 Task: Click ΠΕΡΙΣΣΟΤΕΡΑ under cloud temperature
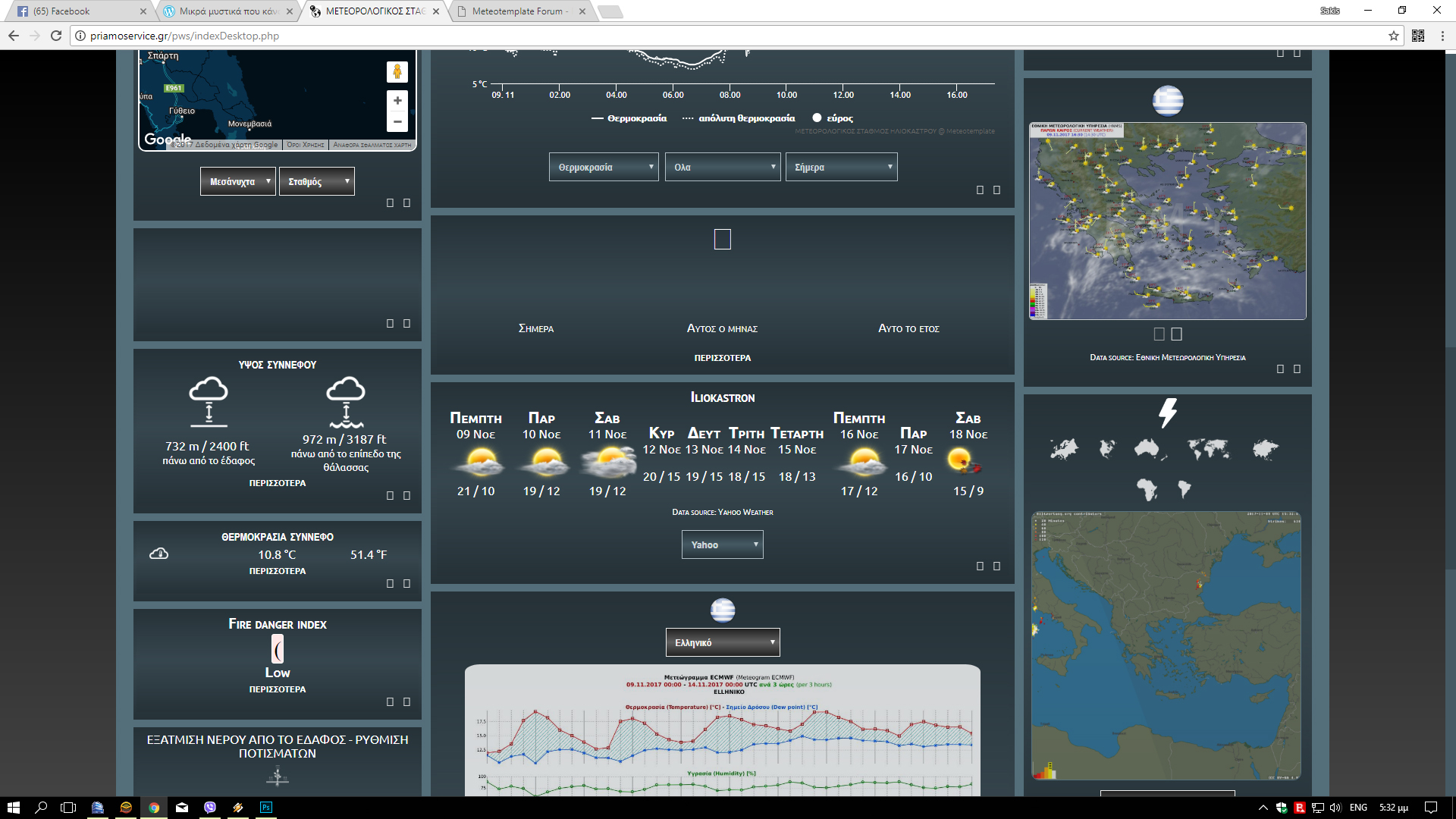pyautogui.click(x=278, y=571)
